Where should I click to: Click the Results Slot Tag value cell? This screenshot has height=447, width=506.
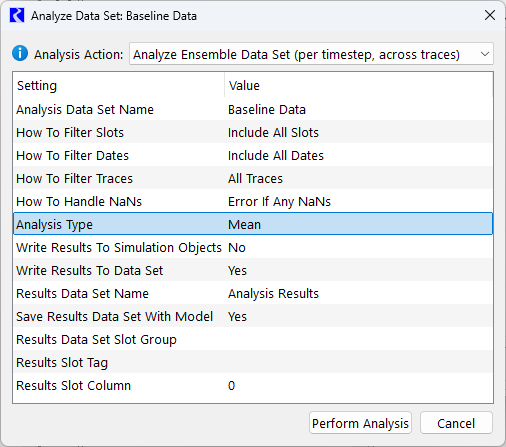(359, 362)
